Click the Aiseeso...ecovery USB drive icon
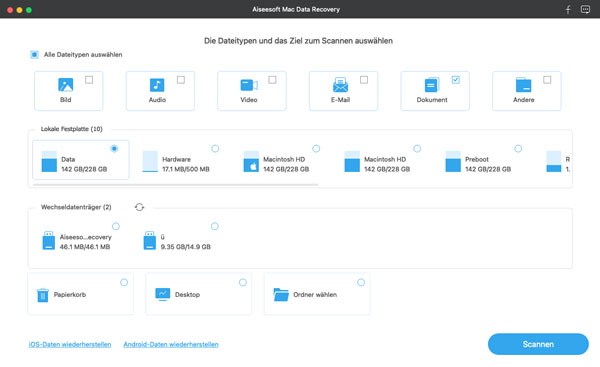Viewport: 600px width, 367px height. point(49,240)
